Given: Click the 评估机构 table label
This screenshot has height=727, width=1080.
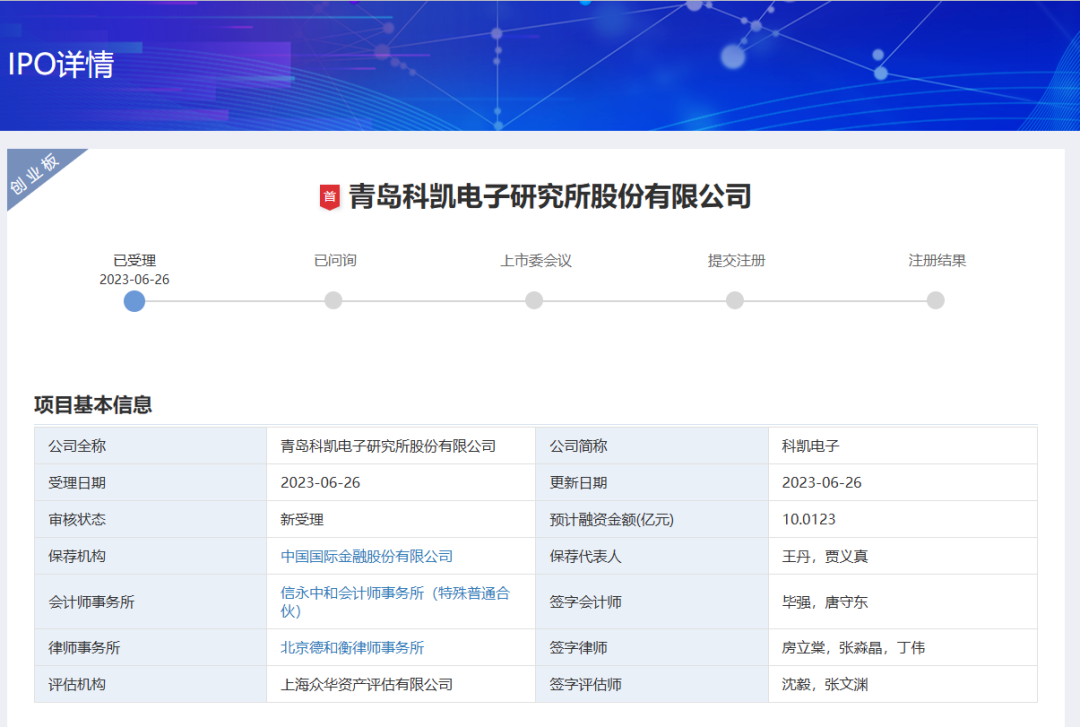Looking at the screenshot, I should tap(77, 684).
